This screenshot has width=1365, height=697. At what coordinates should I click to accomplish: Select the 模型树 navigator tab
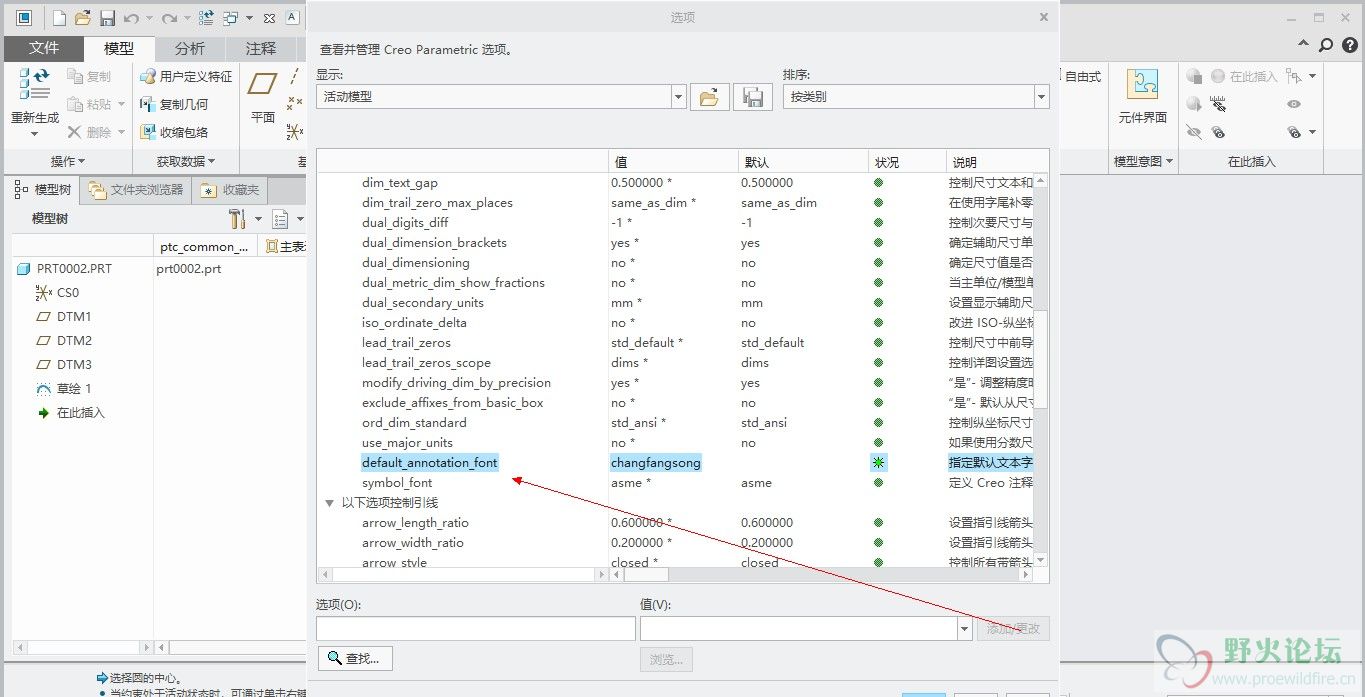(43, 189)
